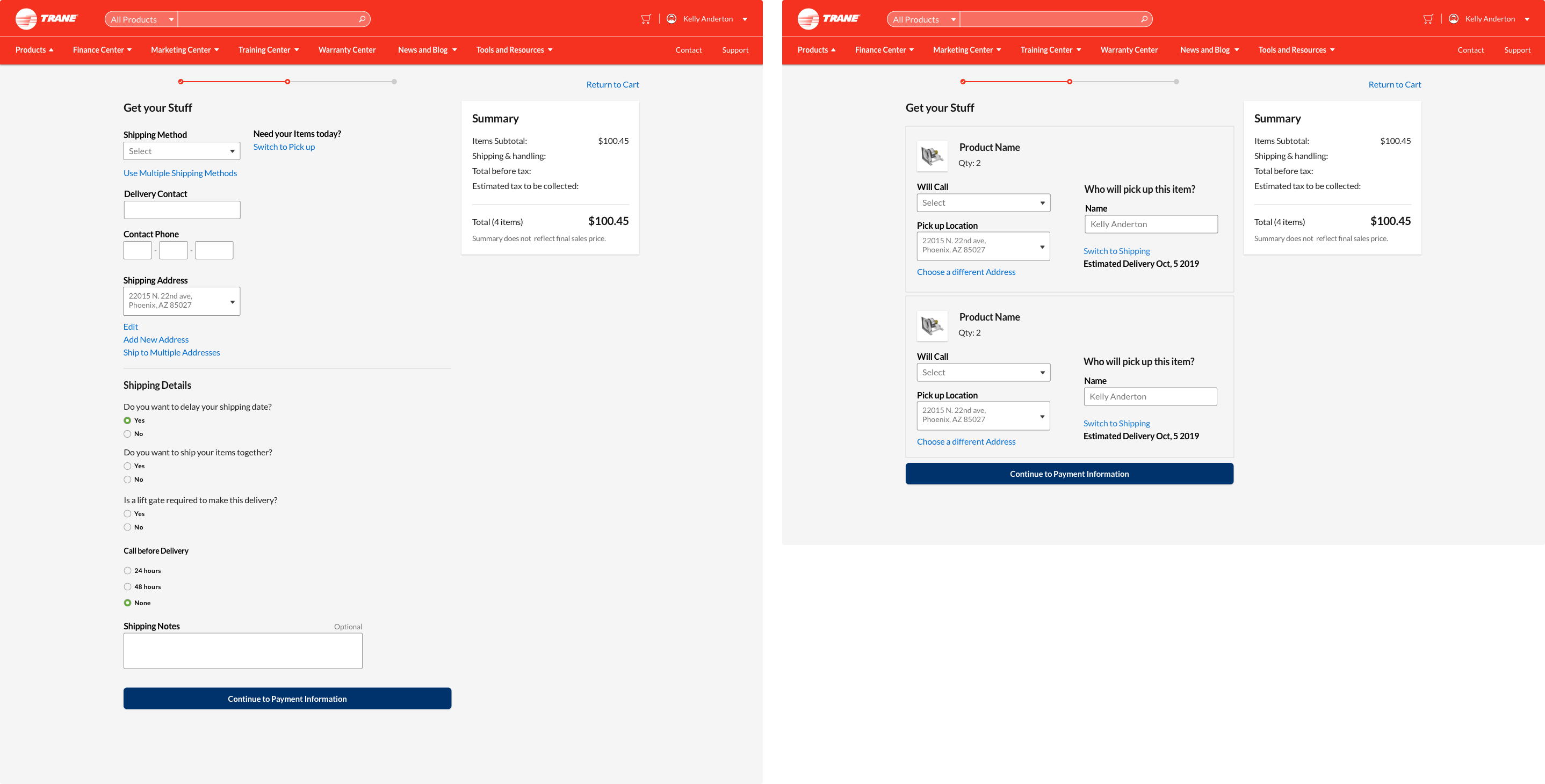Open Warranty Center in right navbar
The image size is (1545, 784).
[1129, 50]
